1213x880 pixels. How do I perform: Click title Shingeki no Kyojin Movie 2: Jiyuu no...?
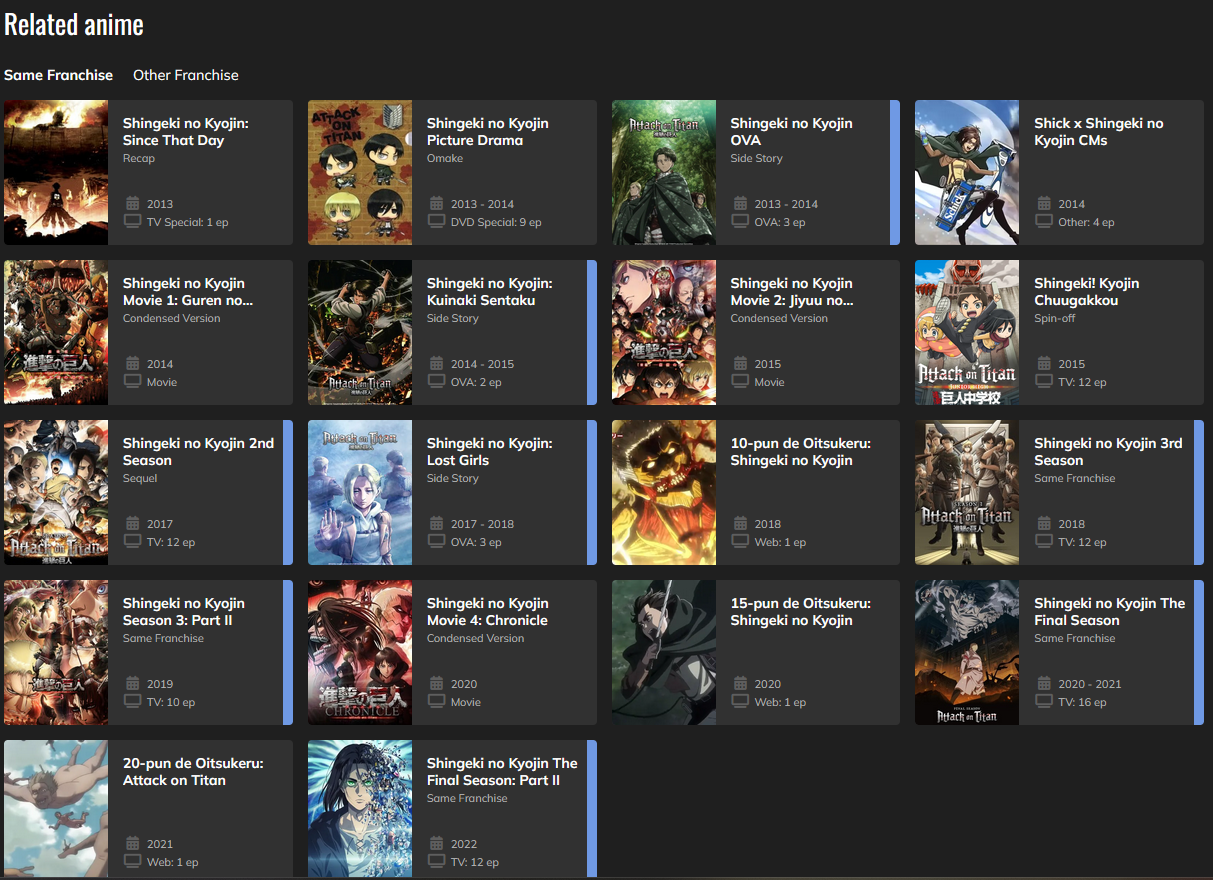(x=792, y=292)
